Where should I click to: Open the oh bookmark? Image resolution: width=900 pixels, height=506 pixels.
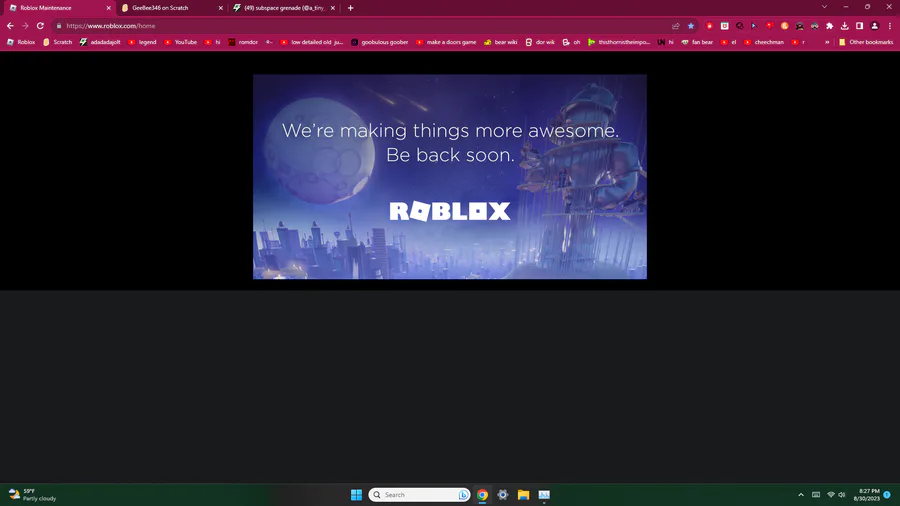pyautogui.click(x=571, y=42)
